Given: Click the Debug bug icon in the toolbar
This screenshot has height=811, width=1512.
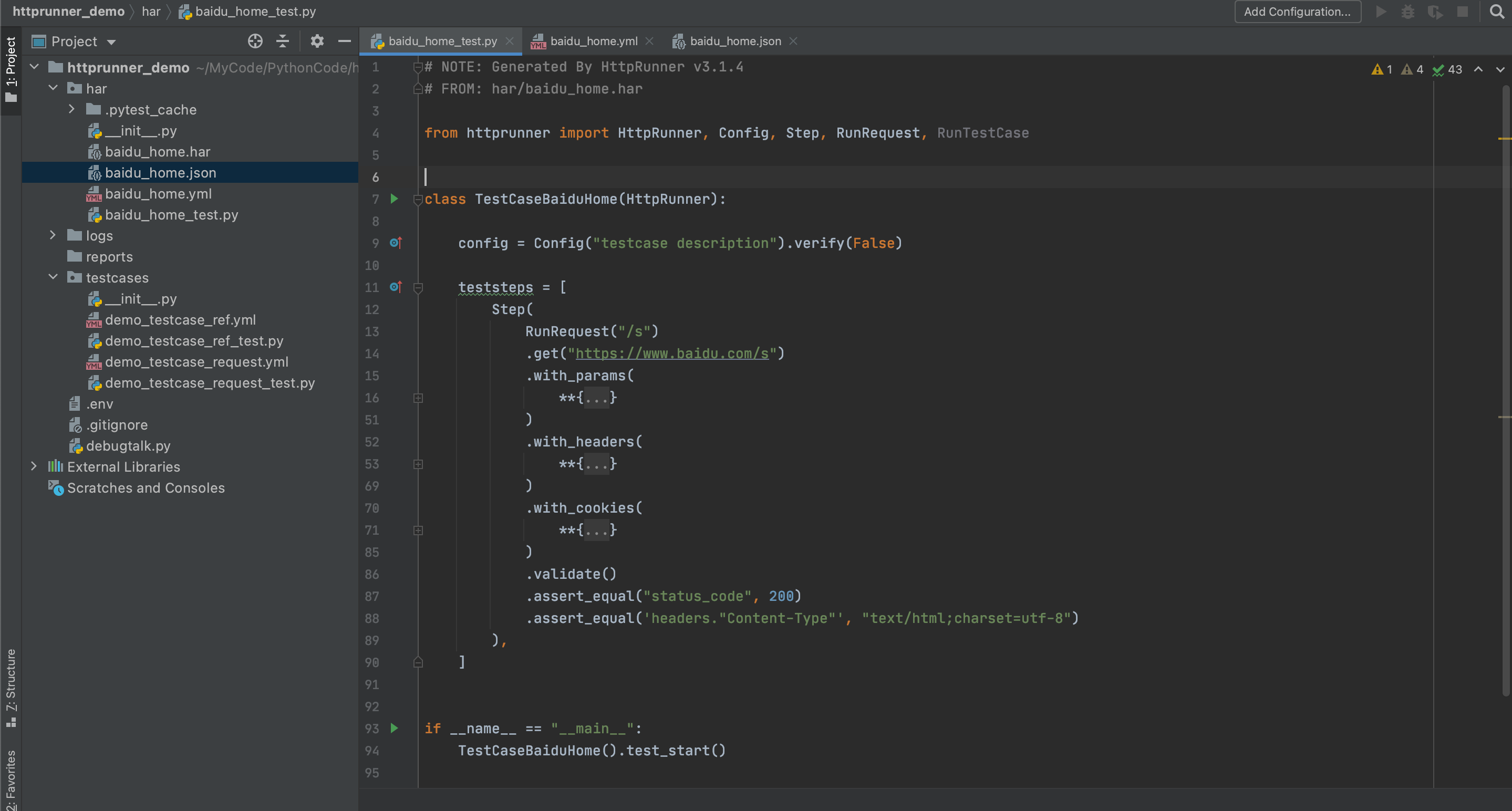Looking at the screenshot, I should pyautogui.click(x=1408, y=12).
